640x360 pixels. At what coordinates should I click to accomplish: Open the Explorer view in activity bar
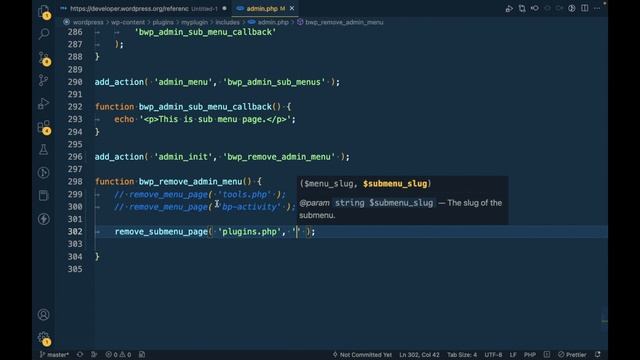point(44,11)
